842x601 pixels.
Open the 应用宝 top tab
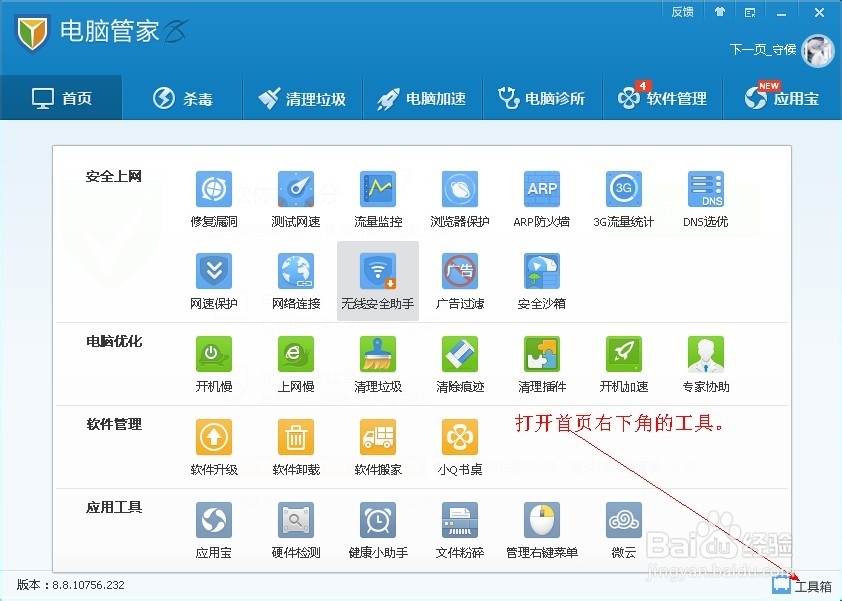(x=782, y=98)
